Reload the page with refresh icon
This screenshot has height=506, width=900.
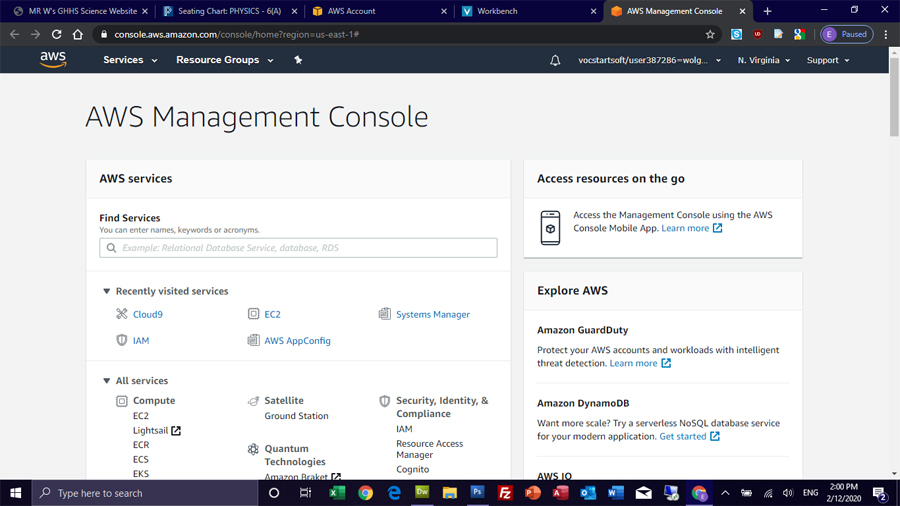tap(56, 34)
